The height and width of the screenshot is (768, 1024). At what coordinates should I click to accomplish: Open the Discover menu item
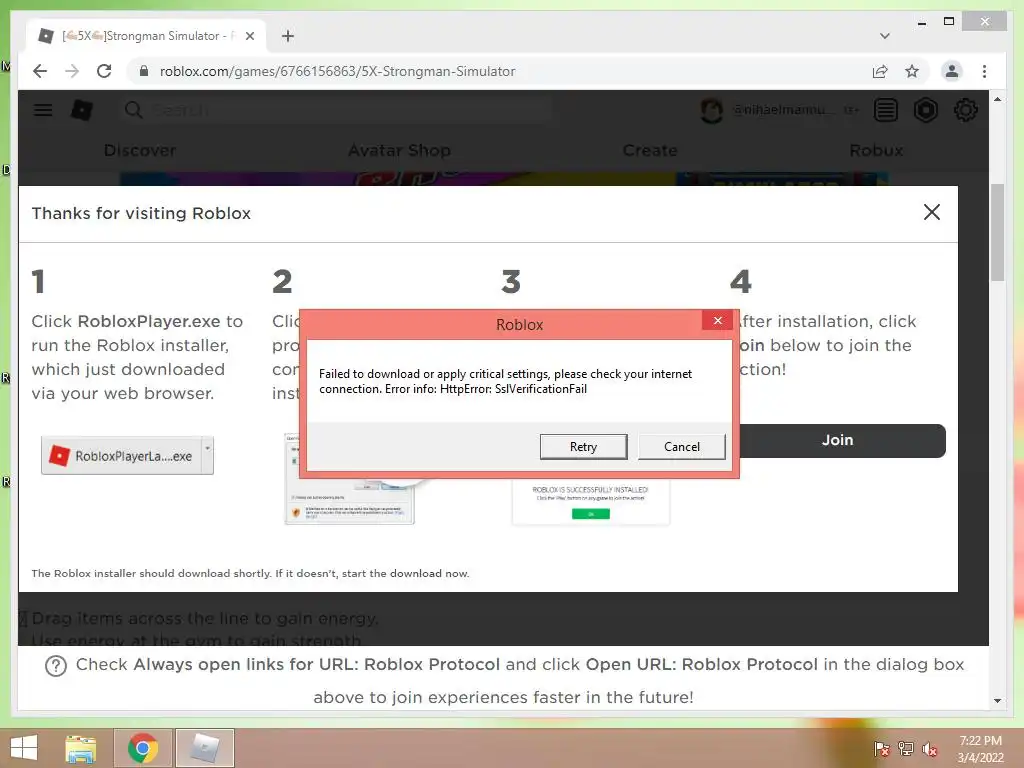pyautogui.click(x=140, y=150)
